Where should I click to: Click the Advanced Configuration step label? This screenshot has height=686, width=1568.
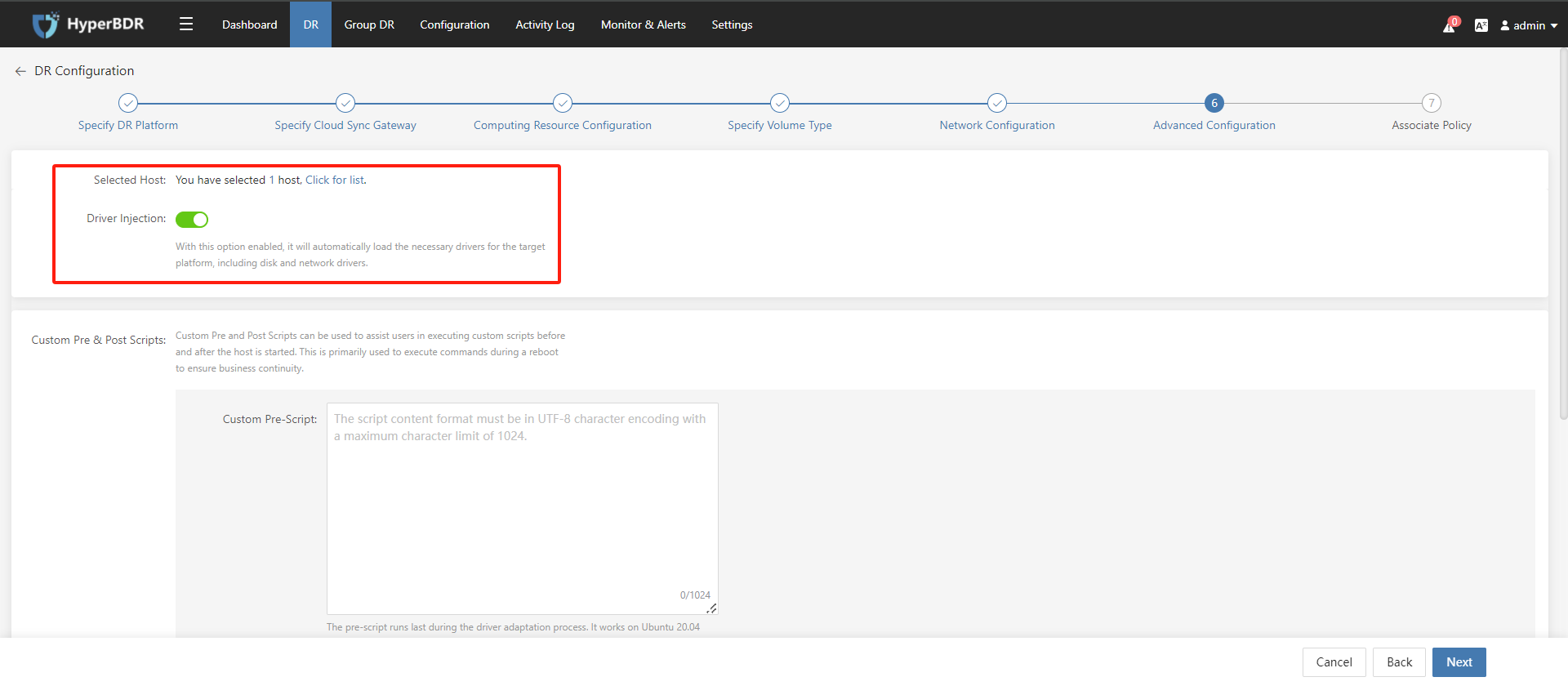(x=1214, y=125)
